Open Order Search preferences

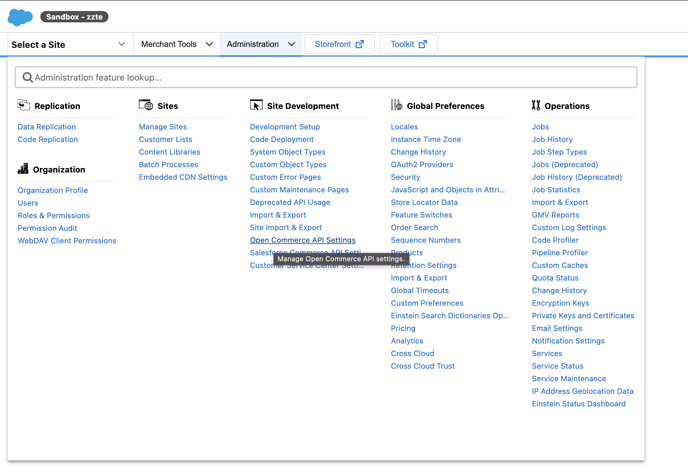tap(414, 228)
